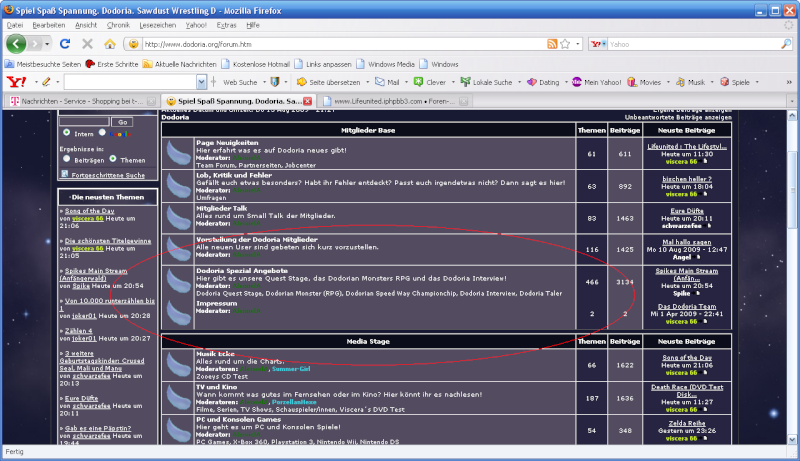Click the RSS feed icon in address bar
800x461 pixels.
click(552, 44)
